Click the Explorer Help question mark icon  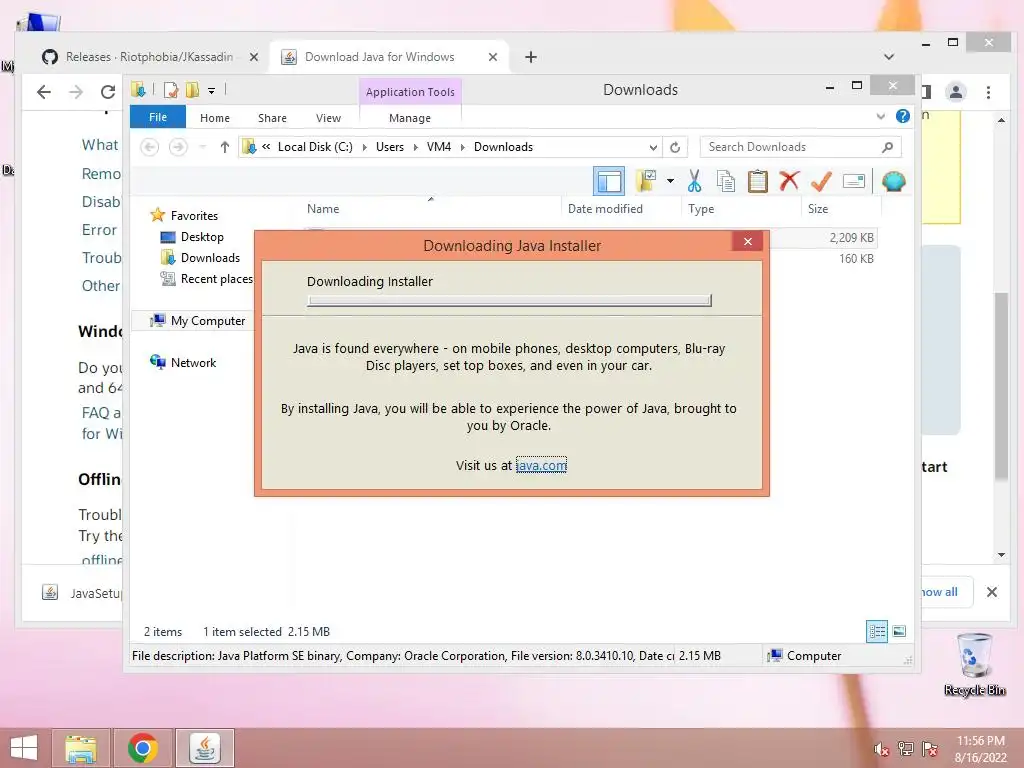point(903,116)
